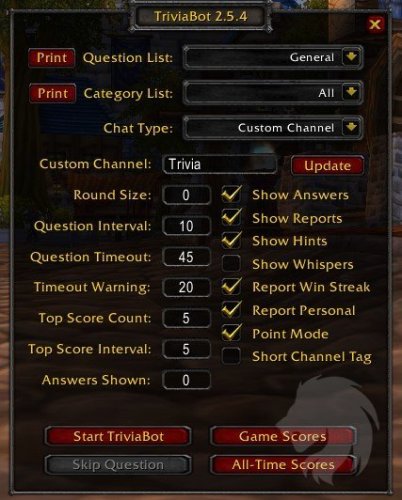Viewport: 402px width, 500px height.
Task: Click the Update channel button
Action: [x=327, y=165]
